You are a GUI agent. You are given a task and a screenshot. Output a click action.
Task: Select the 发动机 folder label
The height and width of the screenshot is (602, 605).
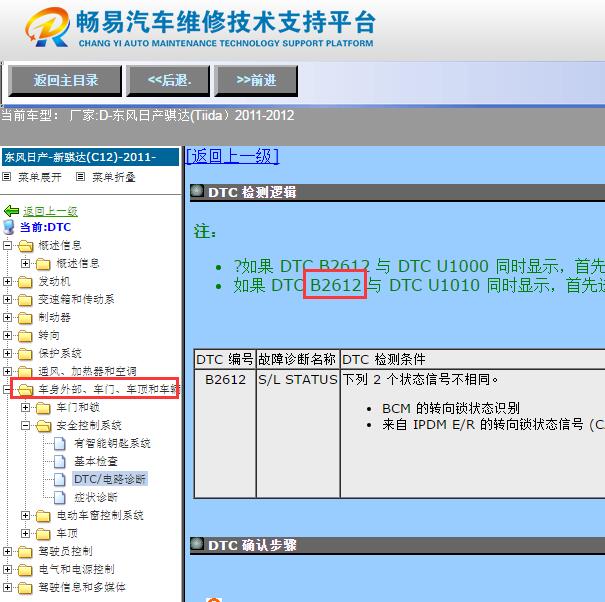54,282
